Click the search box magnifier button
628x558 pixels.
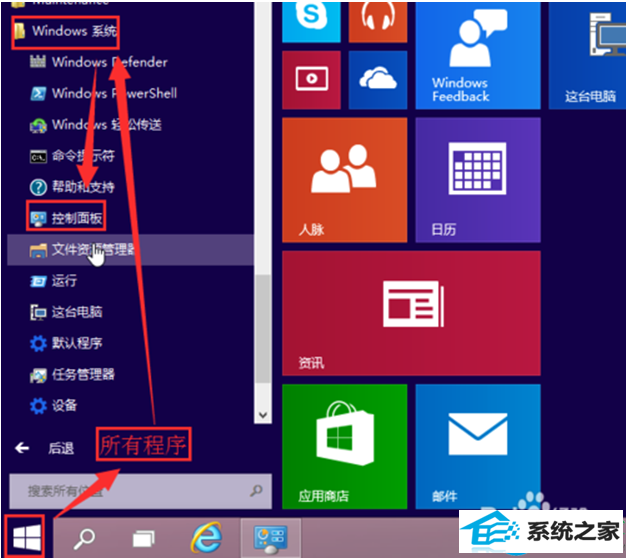tap(256, 490)
